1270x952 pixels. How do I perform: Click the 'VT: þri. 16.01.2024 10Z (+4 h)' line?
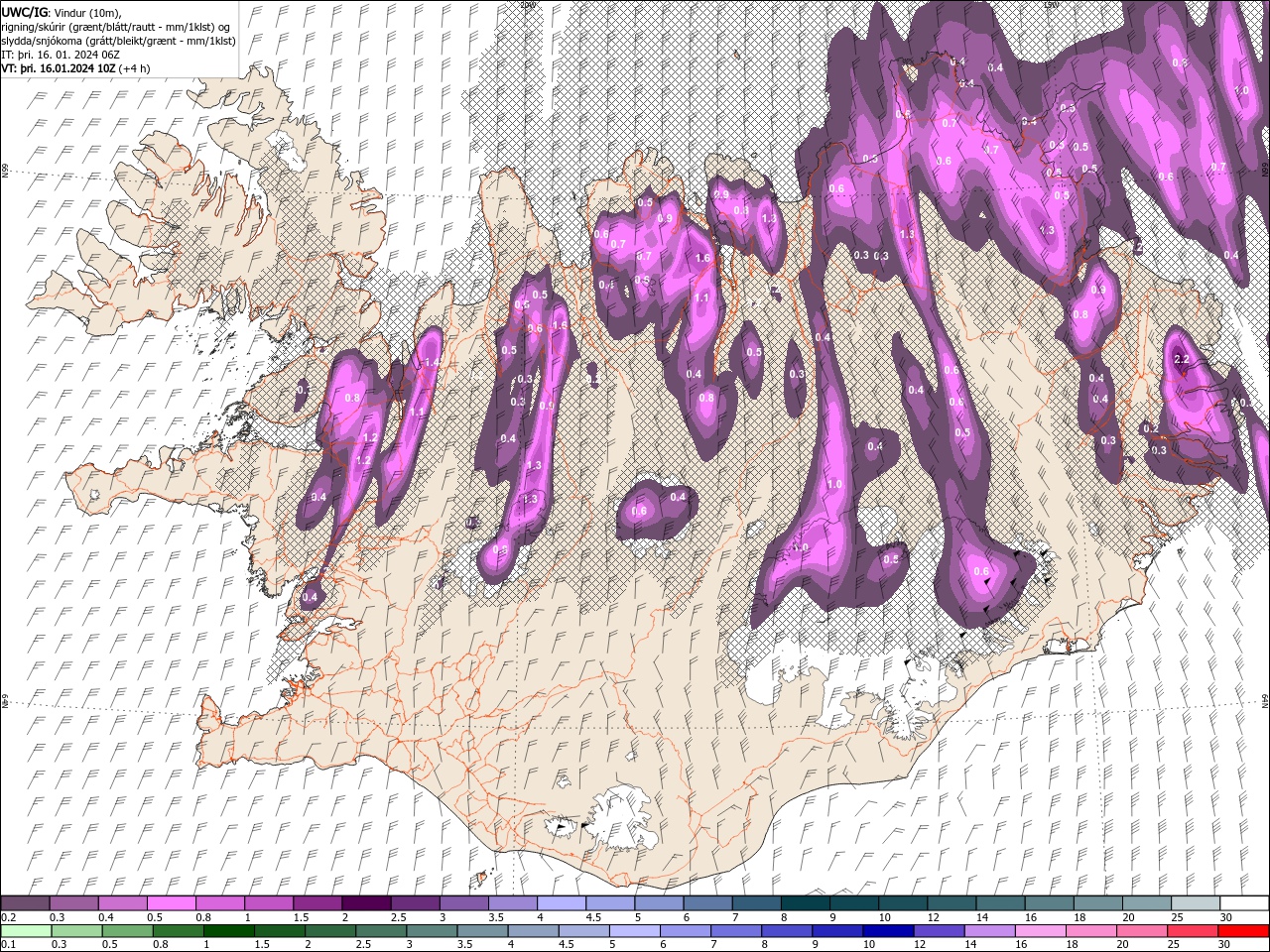(76, 68)
